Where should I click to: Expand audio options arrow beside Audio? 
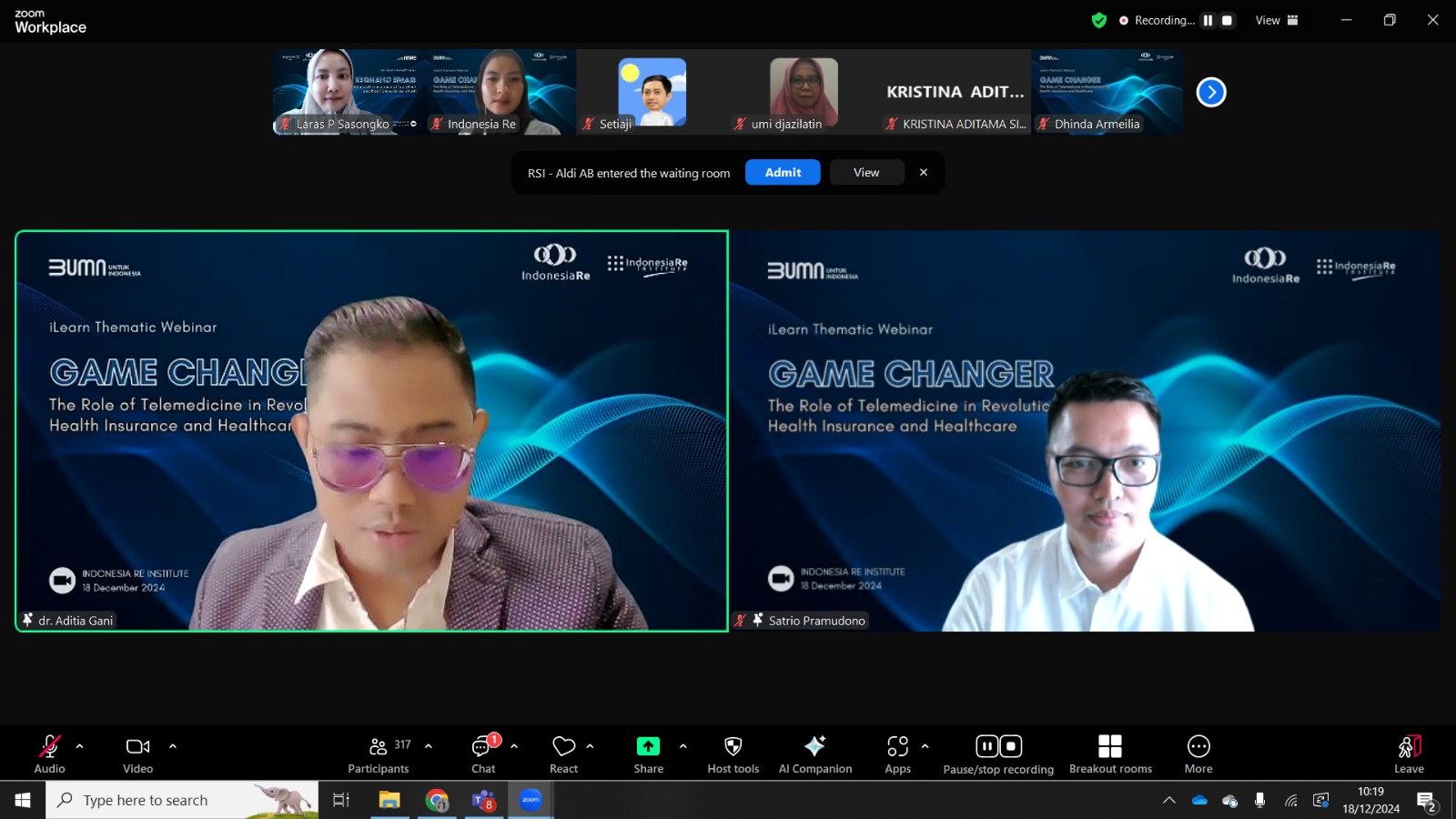[x=80, y=746]
